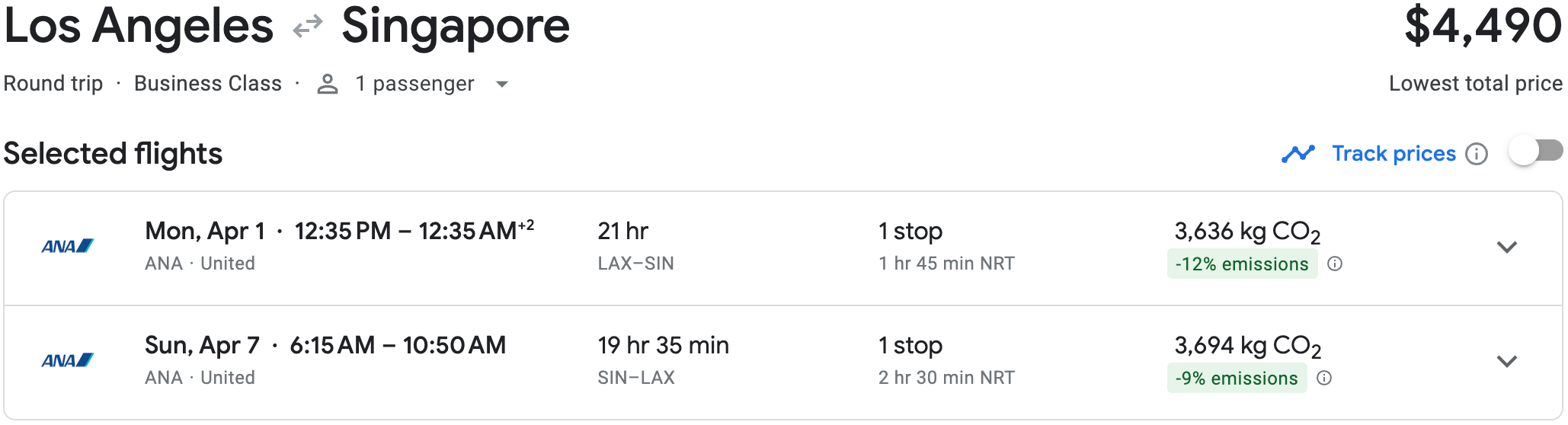Expand the Sun, Apr 7 flight details
This screenshot has height=425, width=1568.
click(1506, 362)
